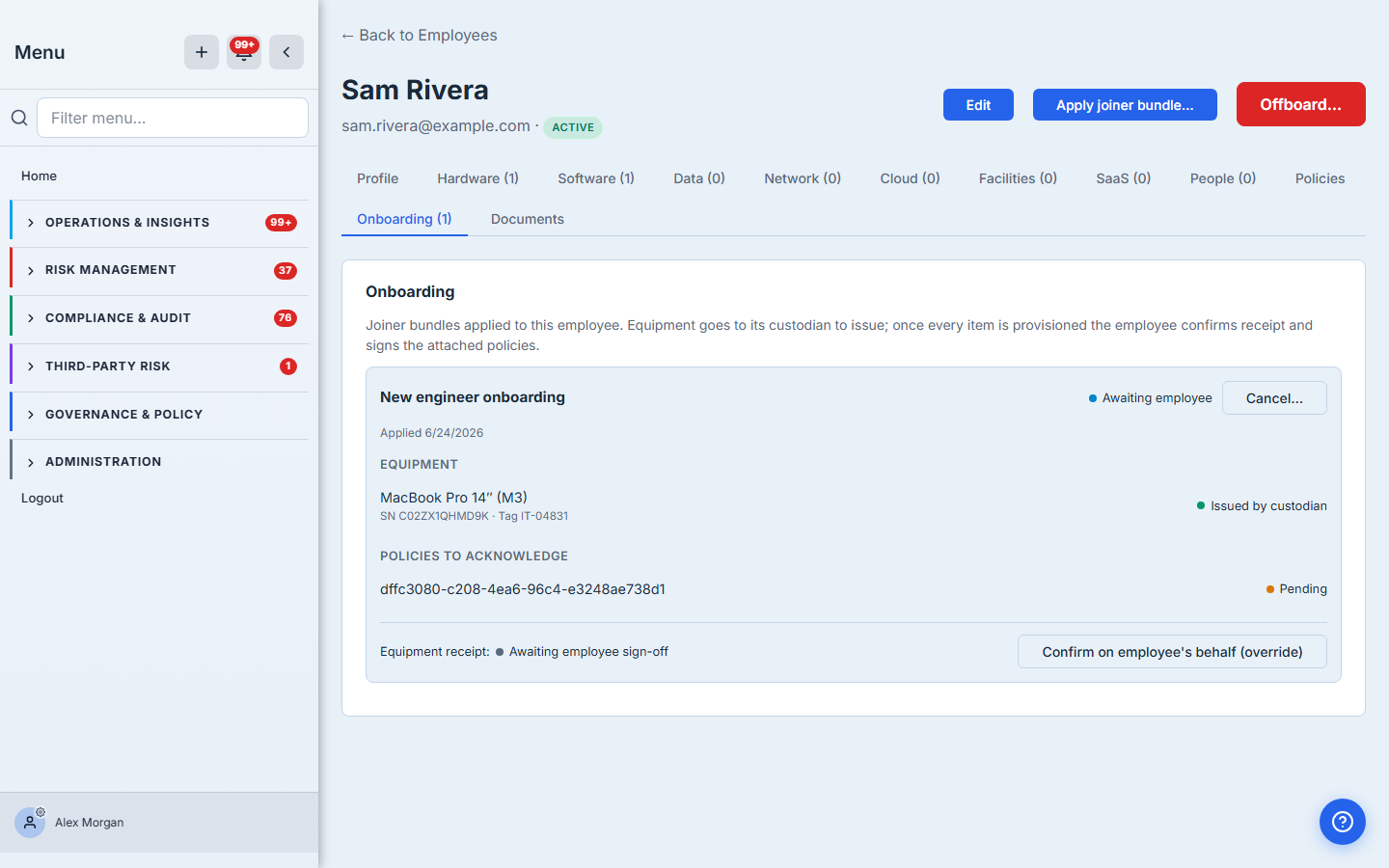Screen dimensions: 1389x868
Task: Open SaaS (0) tab
Action: pos(1124,178)
